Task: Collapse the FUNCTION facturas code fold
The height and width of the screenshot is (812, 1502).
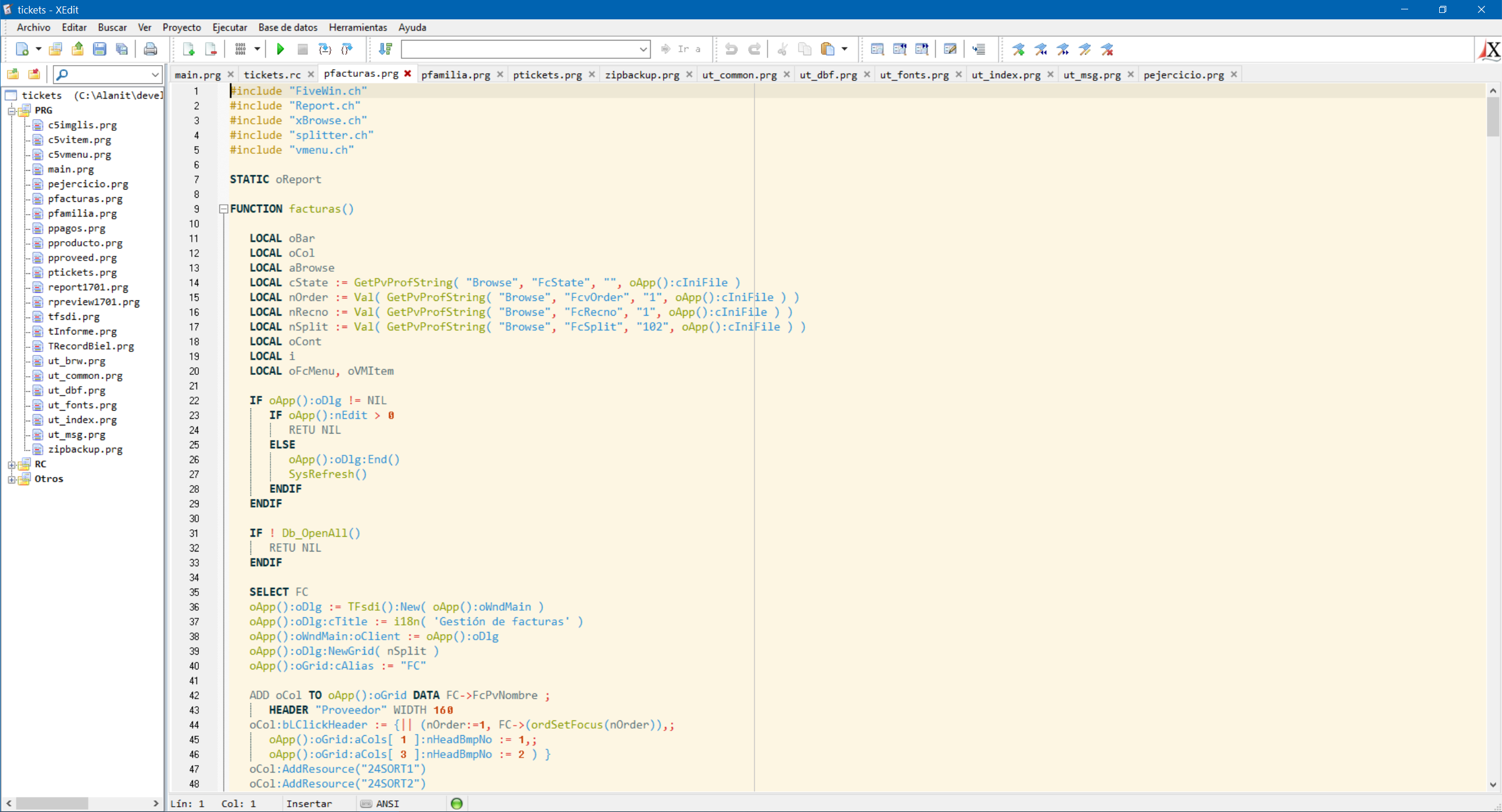Action: pyautogui.click(x=224, y=209)
